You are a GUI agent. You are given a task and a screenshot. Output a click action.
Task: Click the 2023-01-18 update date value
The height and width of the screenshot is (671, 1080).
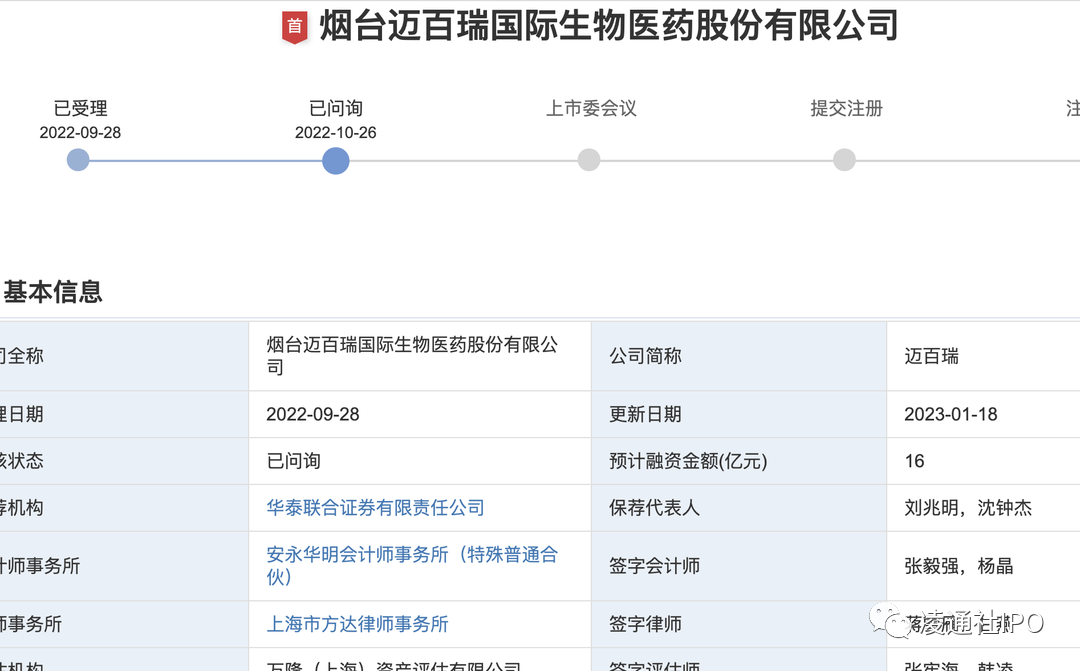click(x=951, y=414)
